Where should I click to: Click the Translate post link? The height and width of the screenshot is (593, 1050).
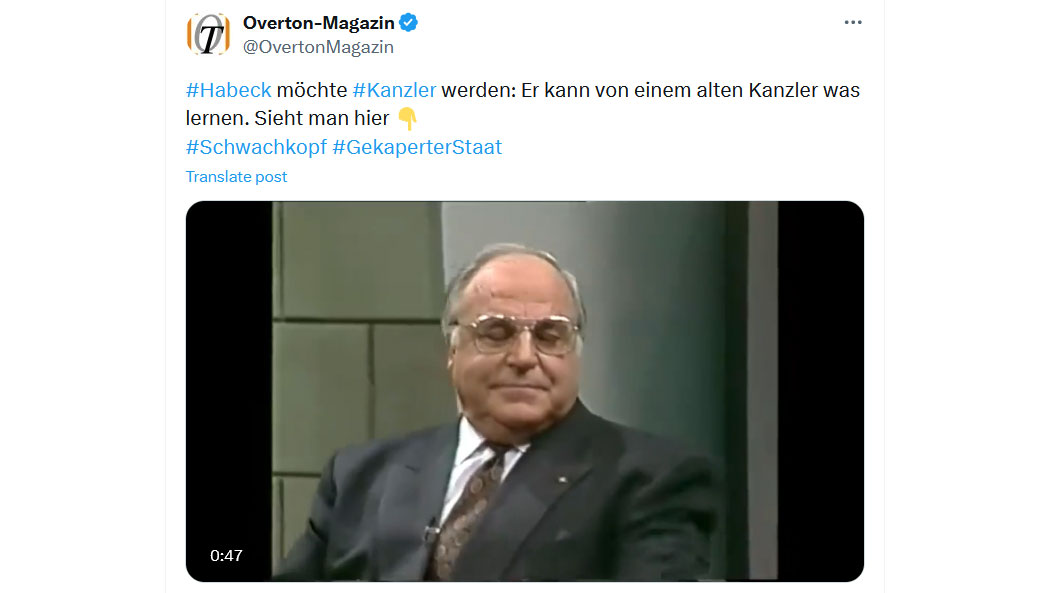click(236, 177)
